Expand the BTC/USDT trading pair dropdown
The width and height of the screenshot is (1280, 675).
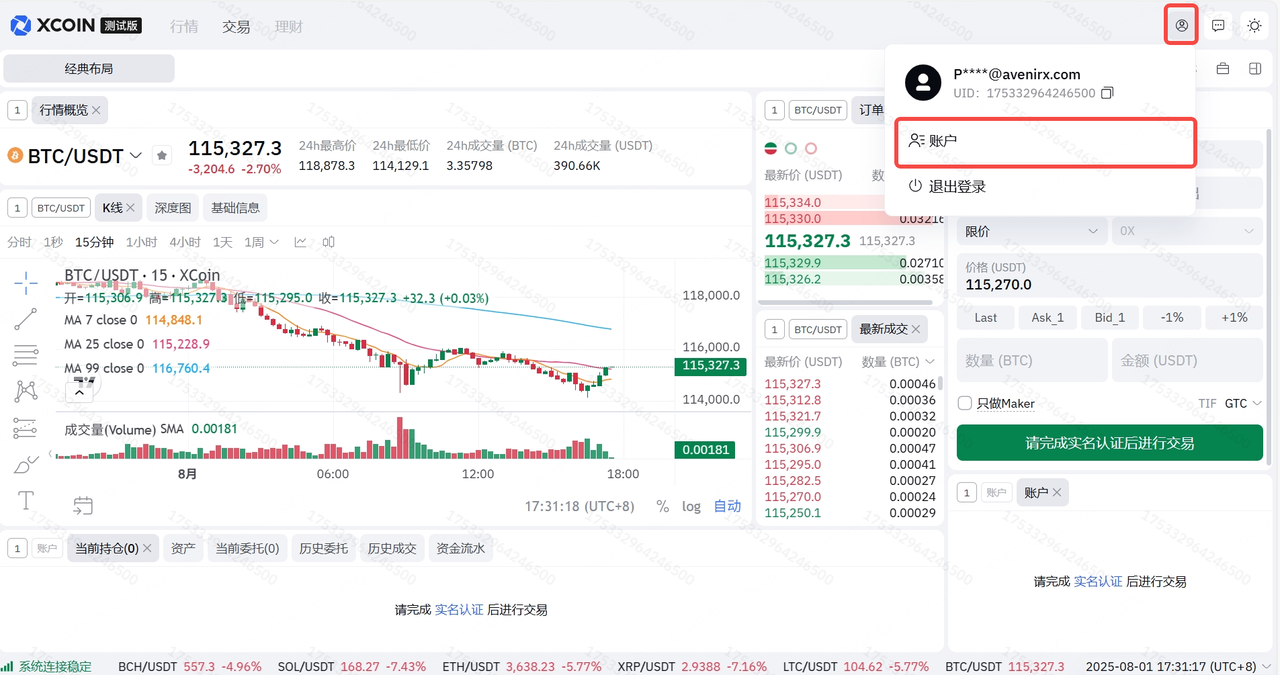pos(136,156)
